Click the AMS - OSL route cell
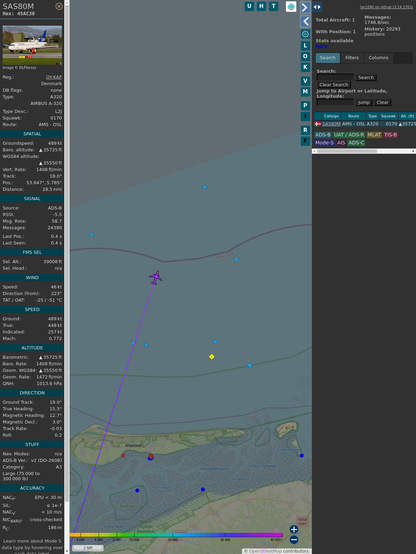This screenshot has height=554, width=416. tap(354, 124)
